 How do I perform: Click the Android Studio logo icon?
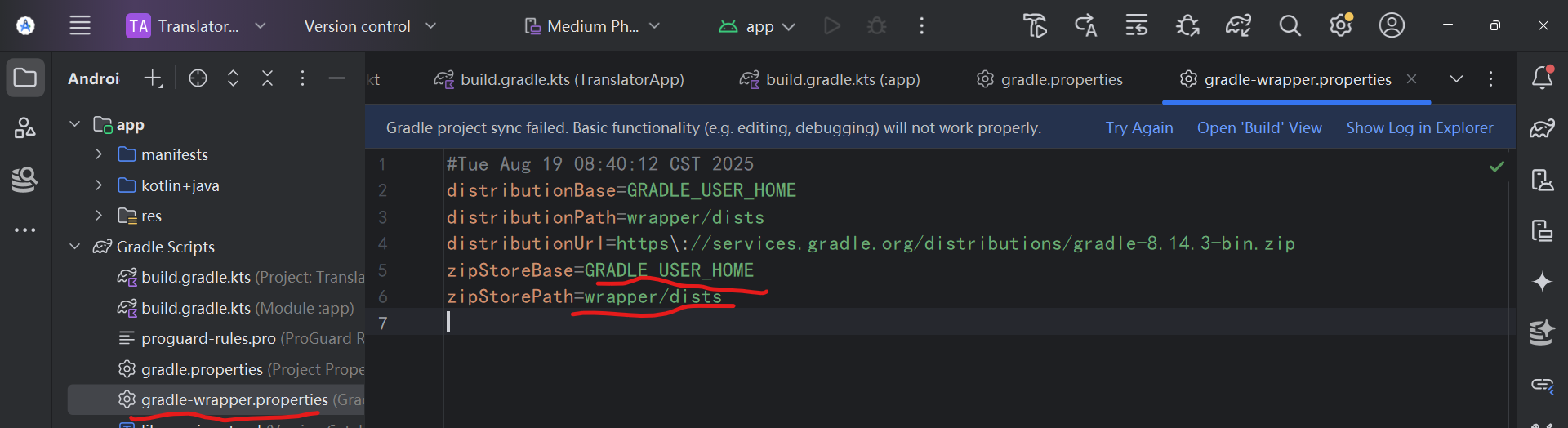[25, 26]
